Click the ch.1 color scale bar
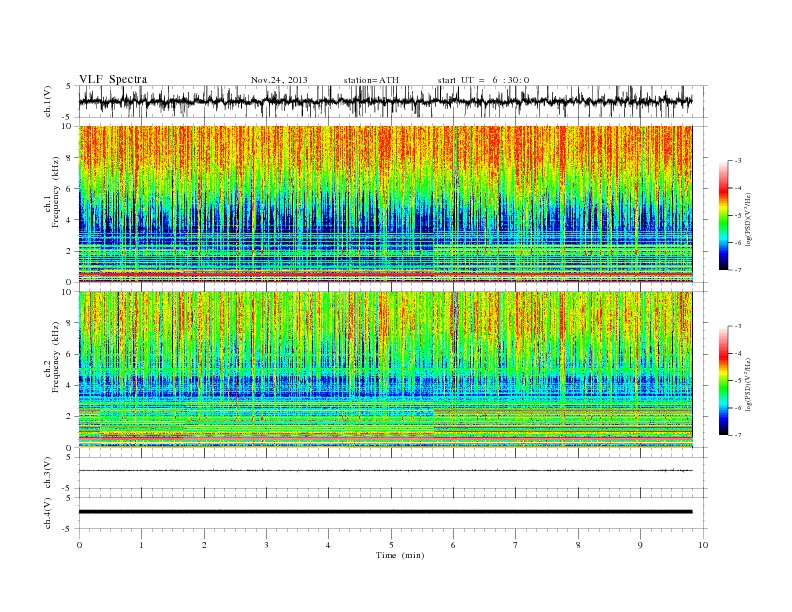Viewport: 792px width, 612px height. click(x=724, y=215)
